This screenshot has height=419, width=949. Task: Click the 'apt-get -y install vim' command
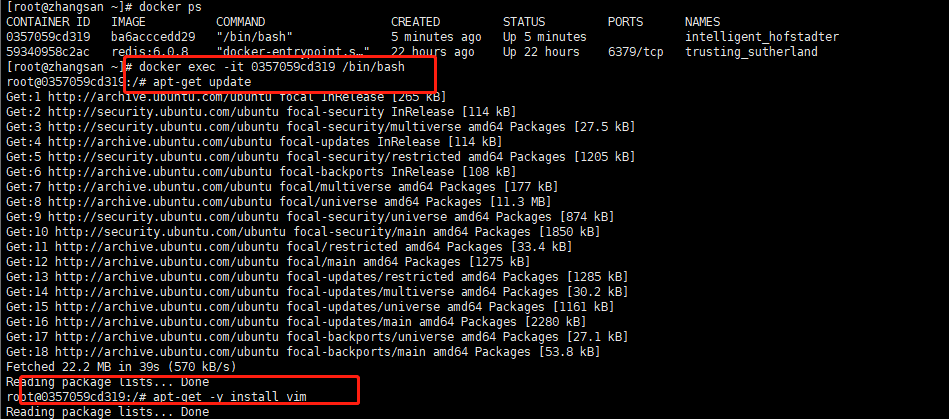[x=230, y=397]
